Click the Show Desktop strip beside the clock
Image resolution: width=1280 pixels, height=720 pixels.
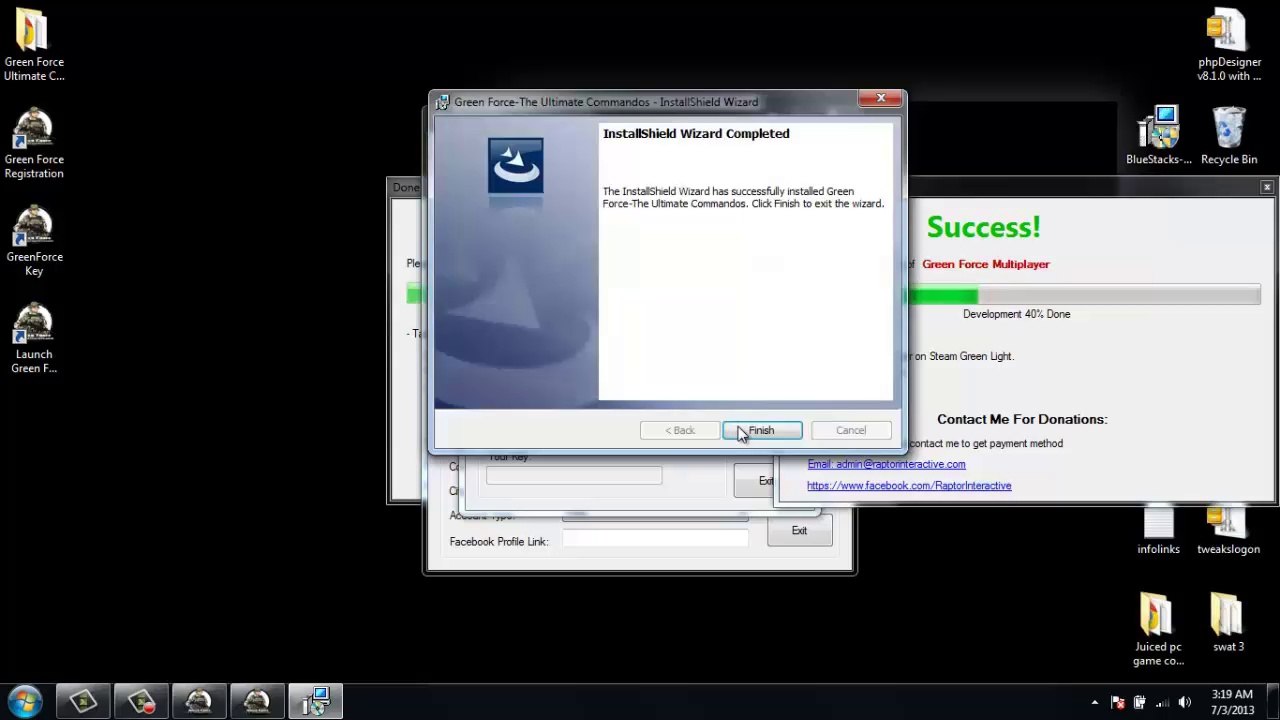[x=1273, y=702]
